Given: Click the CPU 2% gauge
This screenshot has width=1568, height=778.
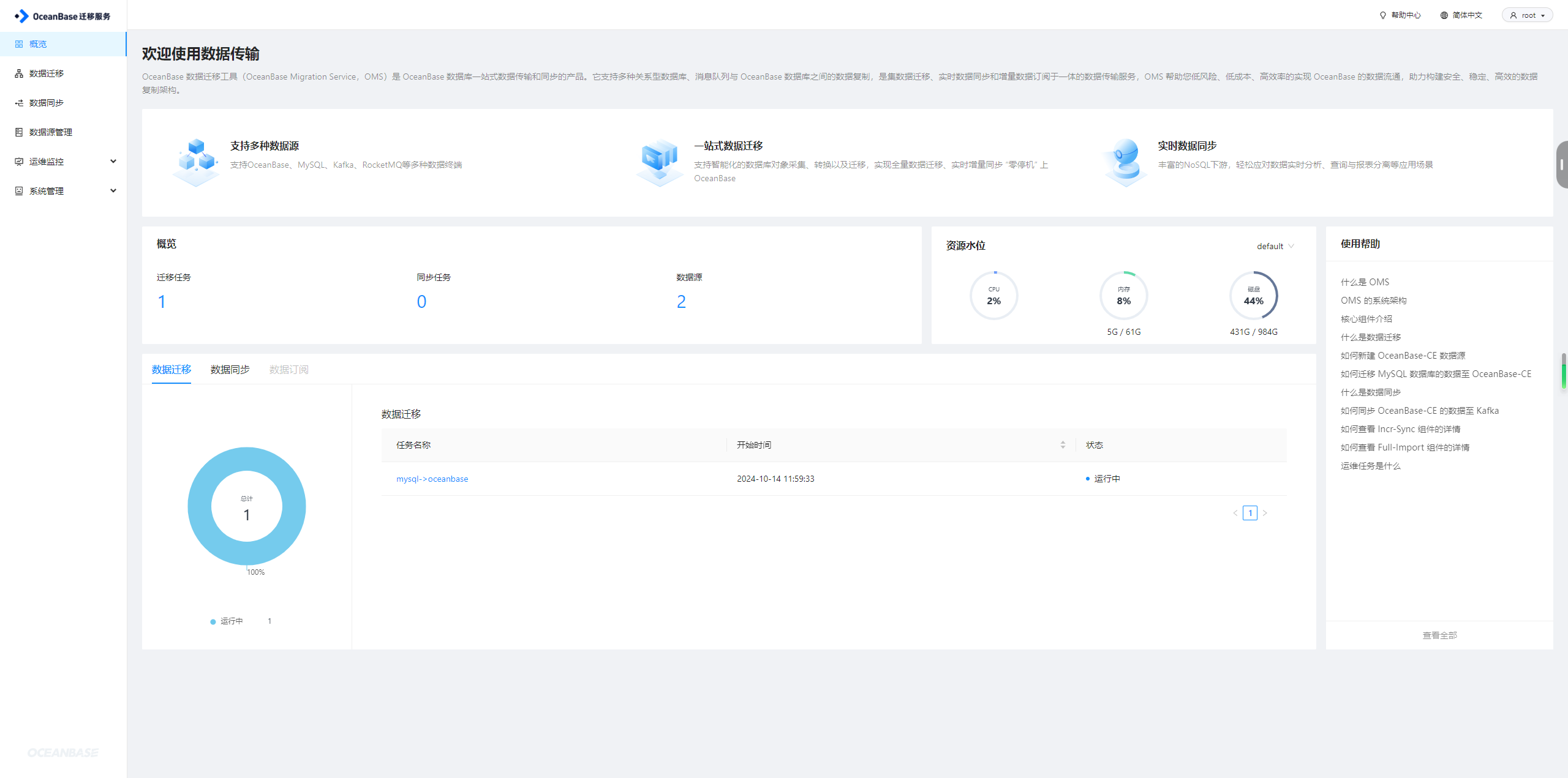Looking at the screenshot, I should pyautogui.click(x=994, y=296).
